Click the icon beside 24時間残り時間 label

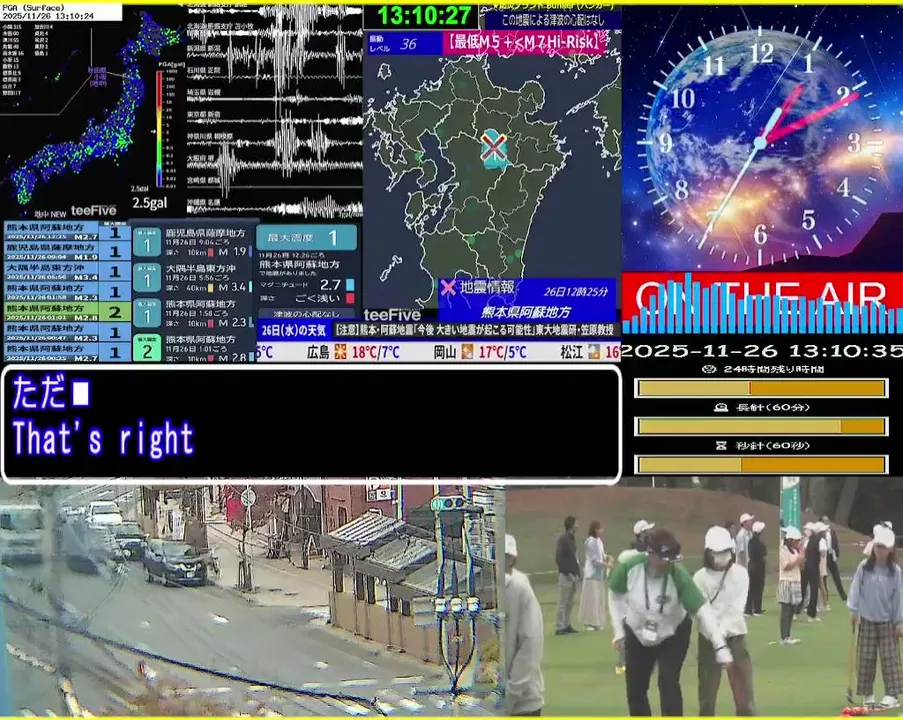710,369
